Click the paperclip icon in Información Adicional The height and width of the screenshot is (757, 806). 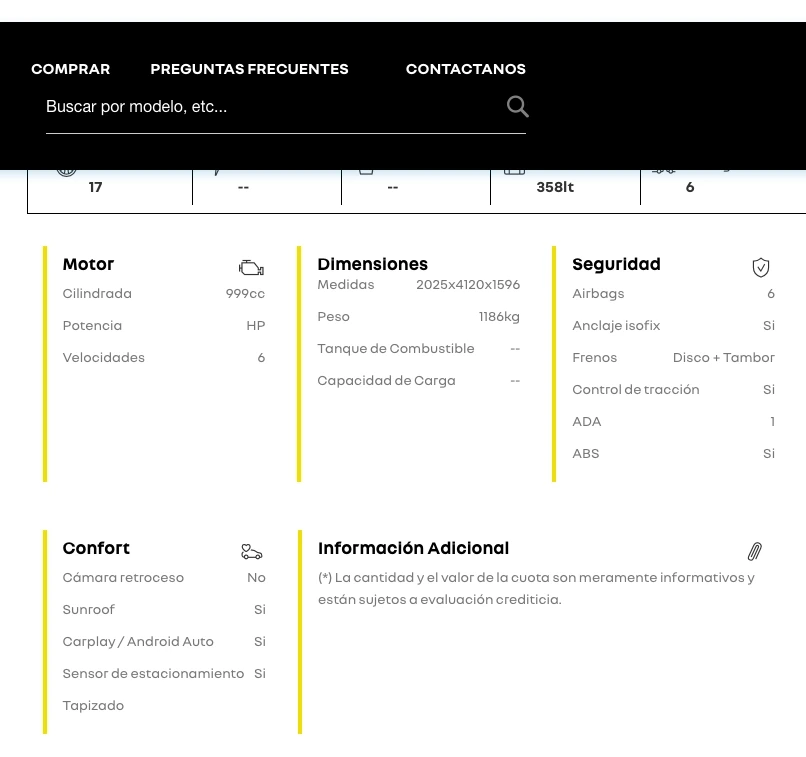coord(755,551)
